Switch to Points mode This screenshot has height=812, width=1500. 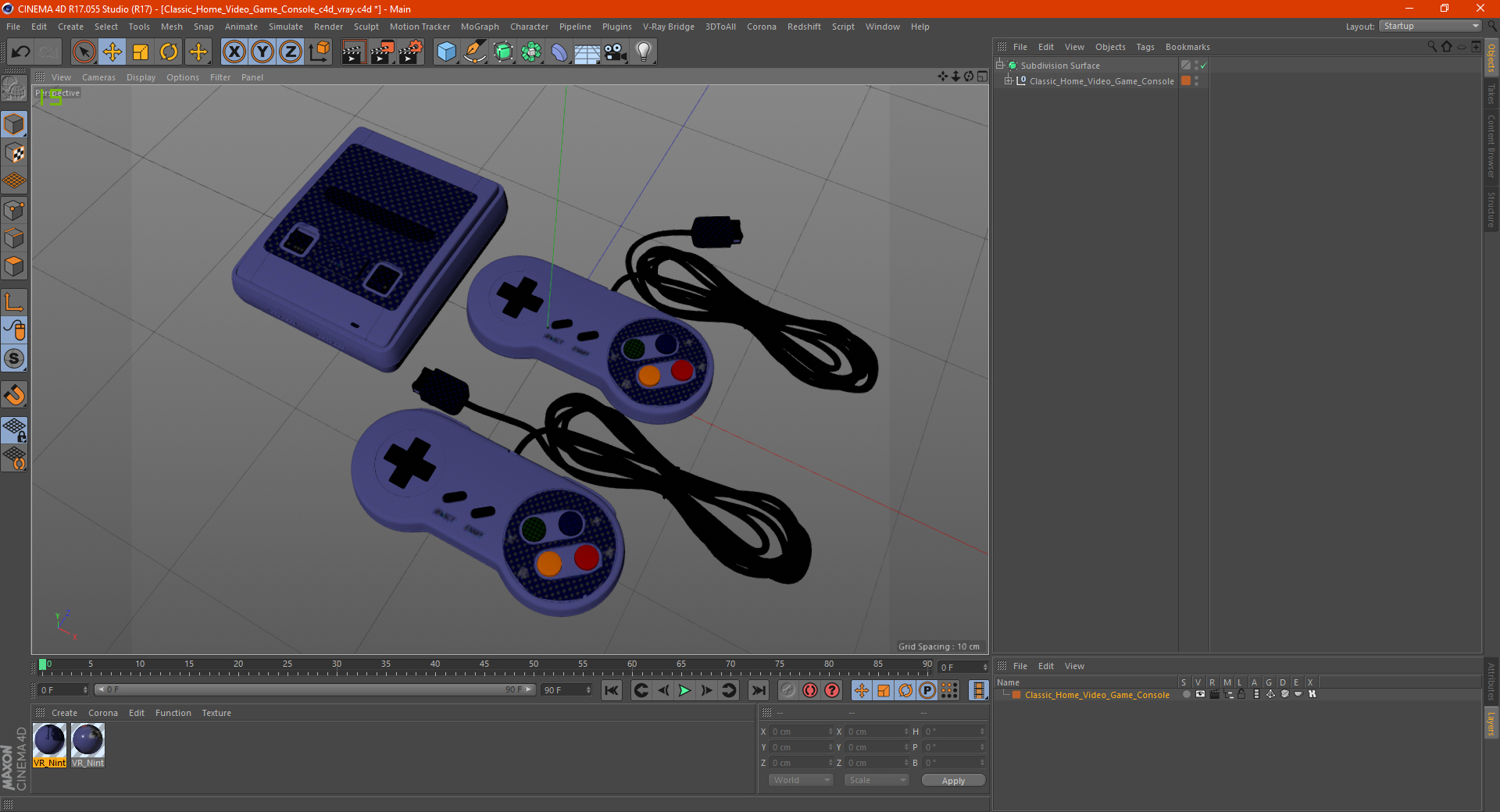pyautogui.click(x=14, y=210)
